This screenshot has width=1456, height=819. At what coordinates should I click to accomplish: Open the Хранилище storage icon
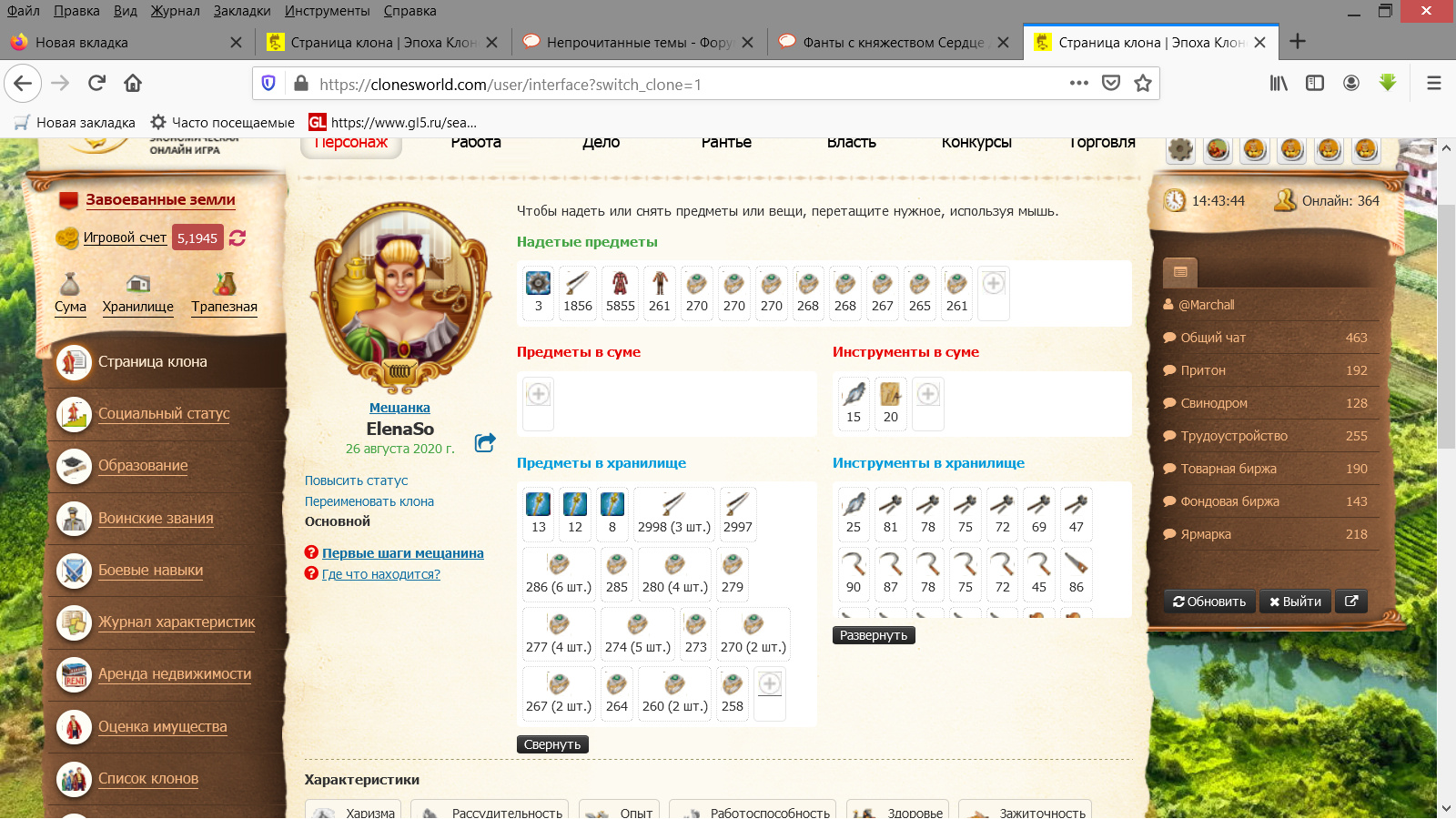tap(137, 284)
